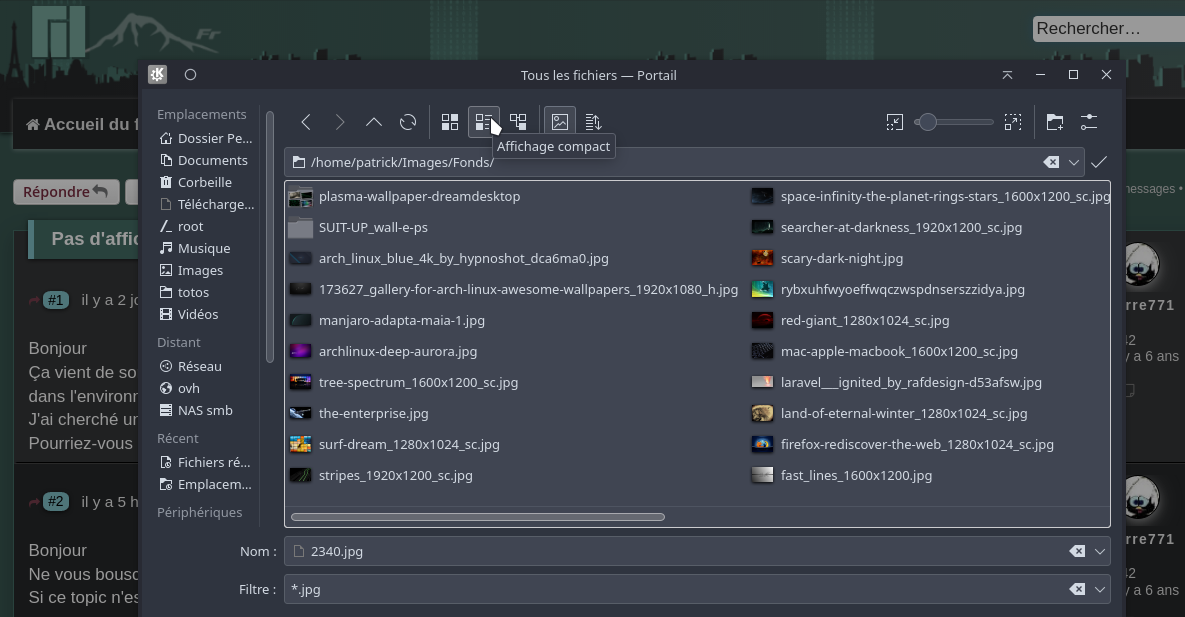Click the zoom out icon left of slider
The height and width of the screenshot is (617, 1185).
[895, 122]
